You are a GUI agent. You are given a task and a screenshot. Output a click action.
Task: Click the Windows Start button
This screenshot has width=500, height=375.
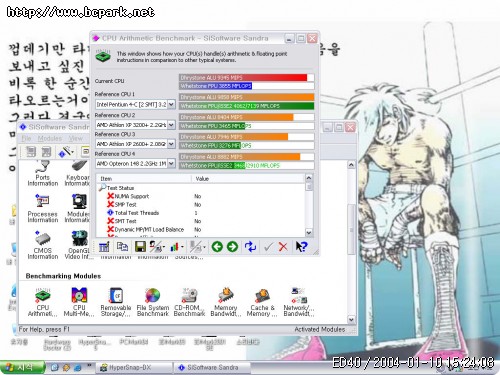pyautogui.click(x=22, y=367)
